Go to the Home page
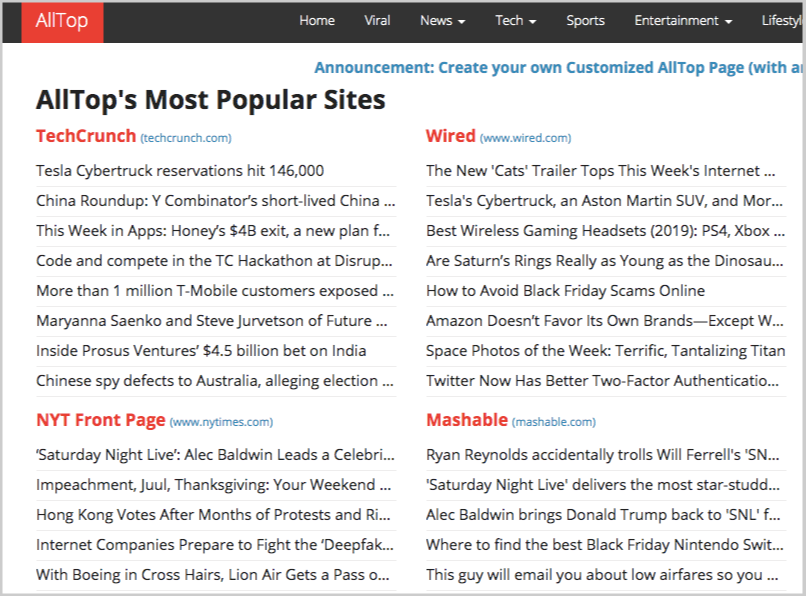The image size is (806, 596). [x=317, y=21]
